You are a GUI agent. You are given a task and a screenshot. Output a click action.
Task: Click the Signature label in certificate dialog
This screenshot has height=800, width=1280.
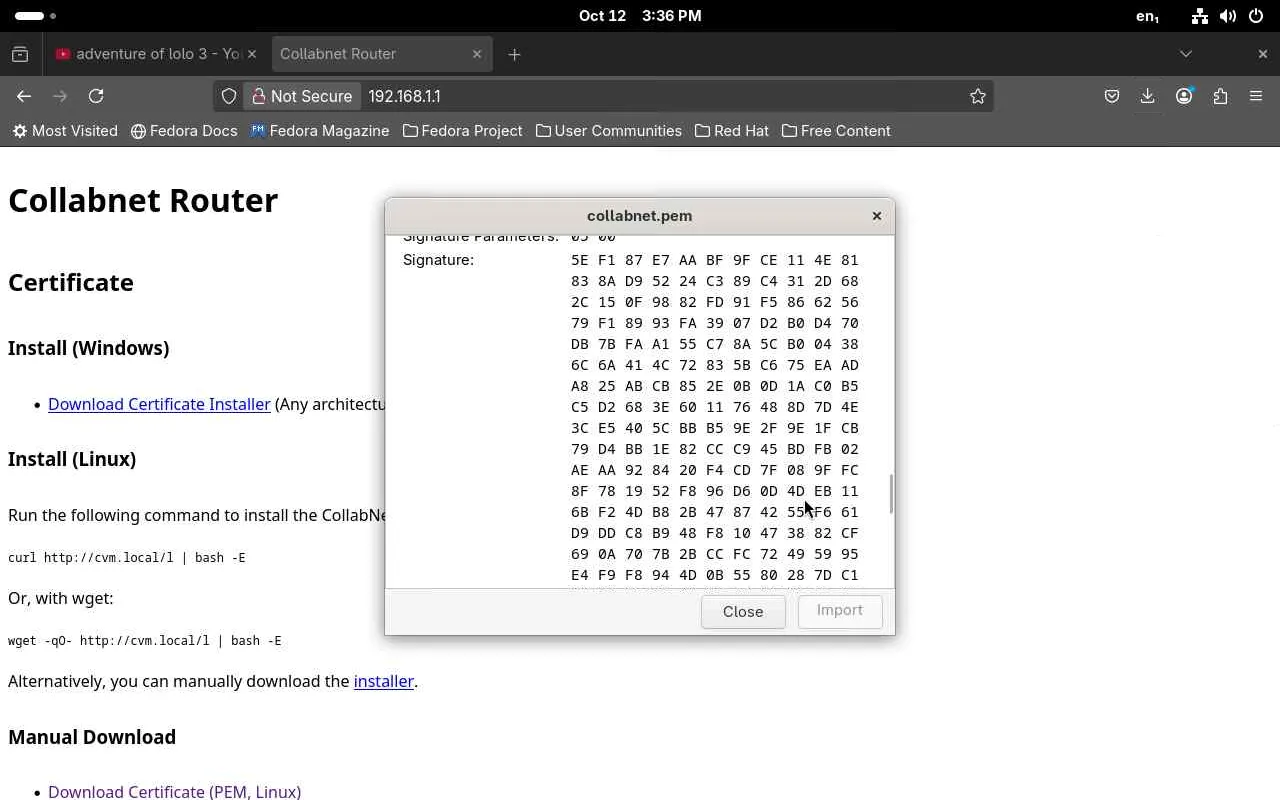[438, 260]
